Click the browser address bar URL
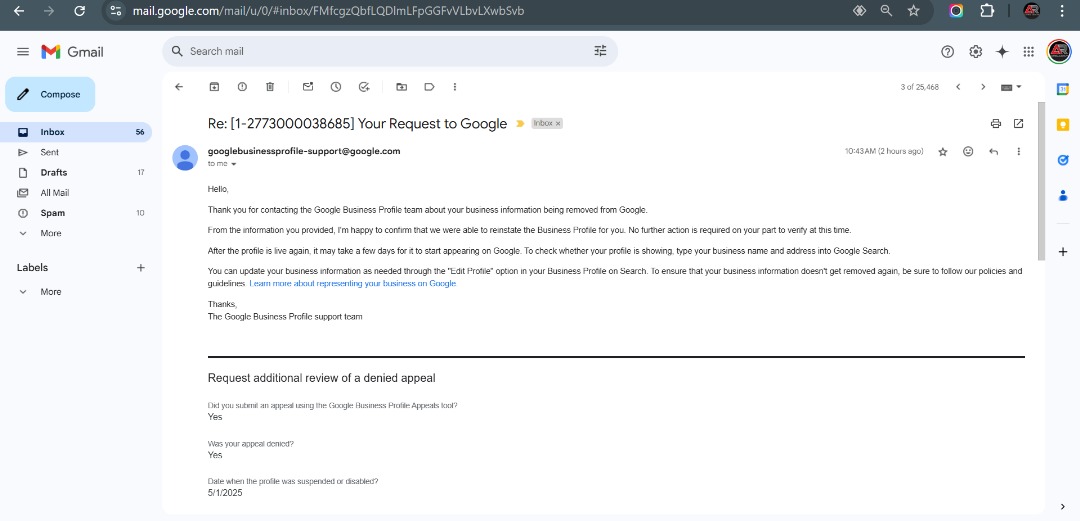The width and height of the screenshot is (1080, 521). tap(329, 11)
